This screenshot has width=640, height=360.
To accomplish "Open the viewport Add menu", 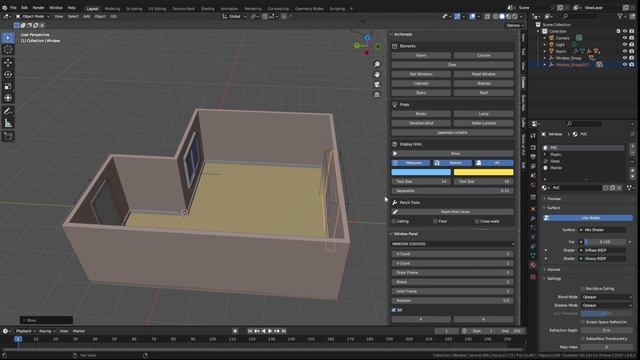I will coord(87,16).
